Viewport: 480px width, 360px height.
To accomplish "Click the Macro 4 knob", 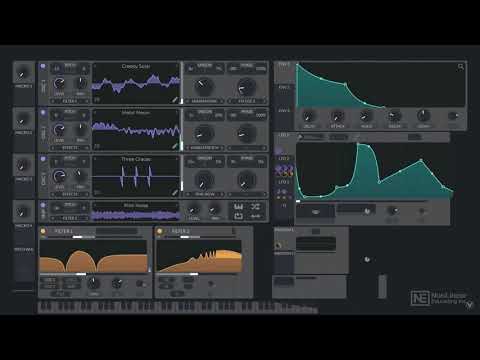I will coord(22,212).
